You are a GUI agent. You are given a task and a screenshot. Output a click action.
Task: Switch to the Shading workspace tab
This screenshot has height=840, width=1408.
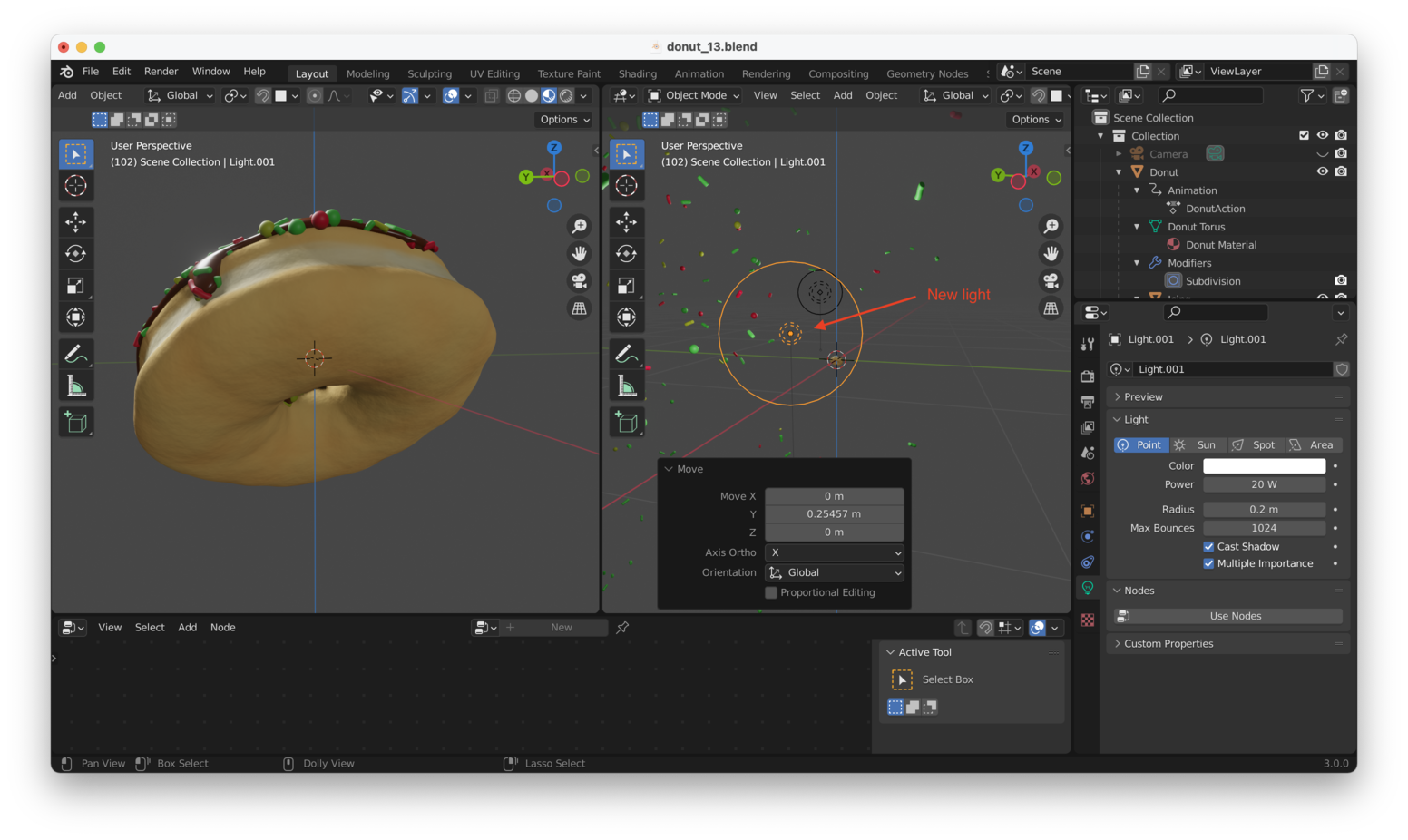coord(637,73)
